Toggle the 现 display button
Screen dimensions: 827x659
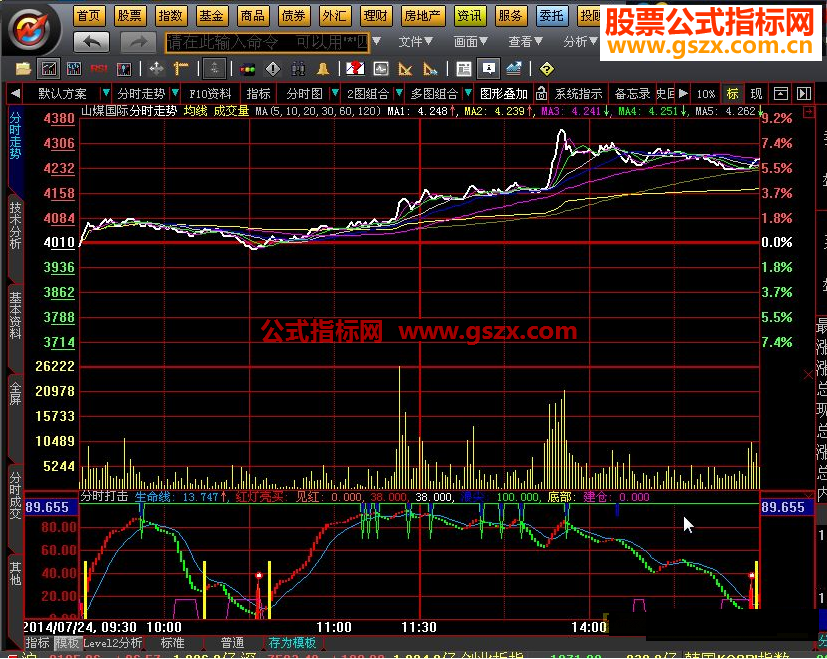point(756,94)
